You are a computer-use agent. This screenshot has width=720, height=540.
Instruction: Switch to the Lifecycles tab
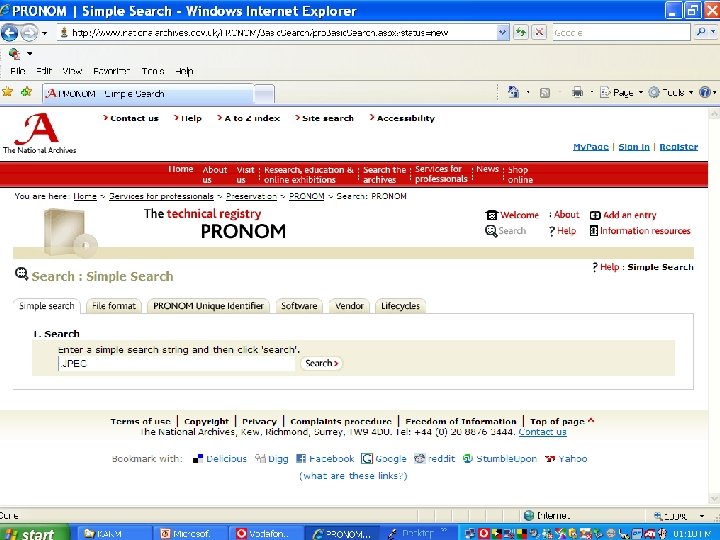coord(400,306)
